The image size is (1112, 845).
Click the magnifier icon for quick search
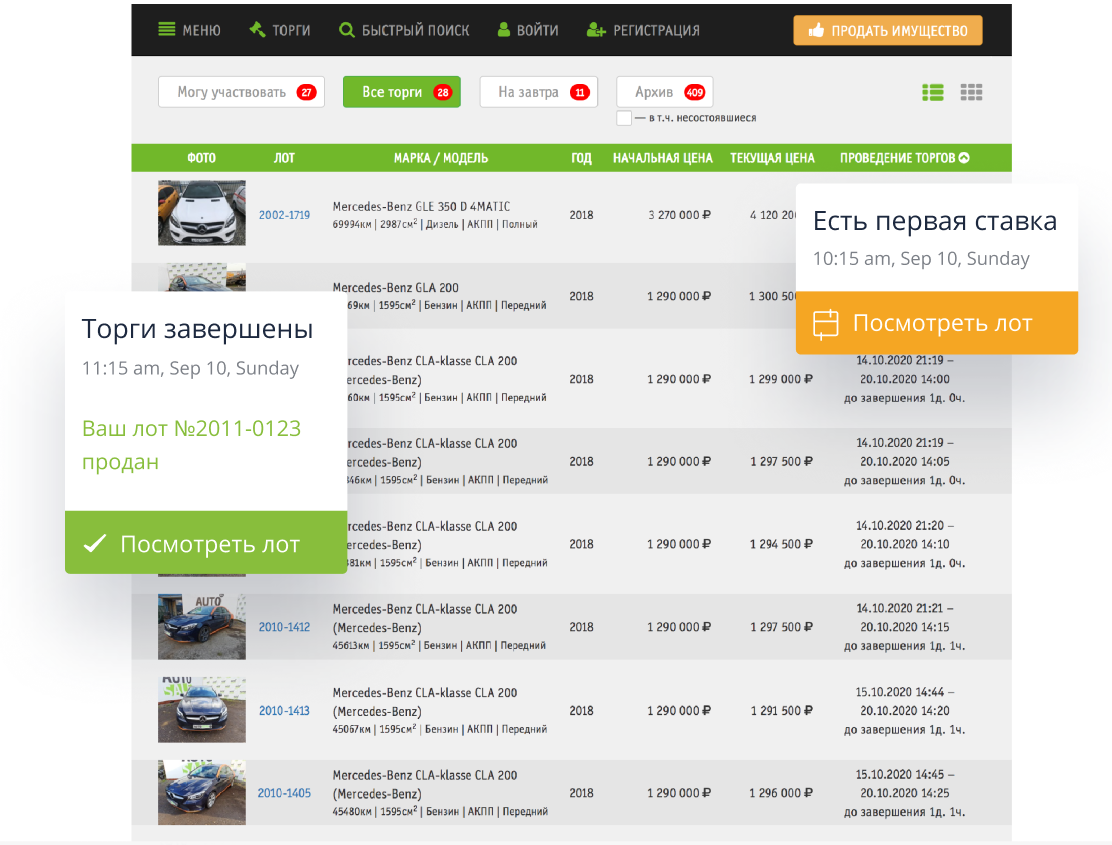(x=347, y=30)
